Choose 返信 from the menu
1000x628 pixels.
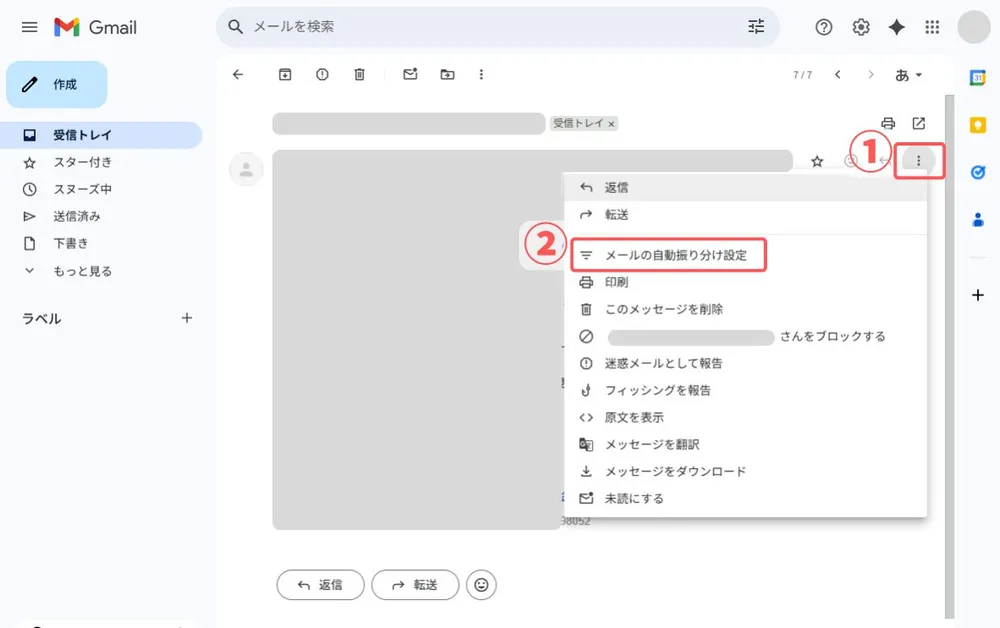click(x=746, y=187)
